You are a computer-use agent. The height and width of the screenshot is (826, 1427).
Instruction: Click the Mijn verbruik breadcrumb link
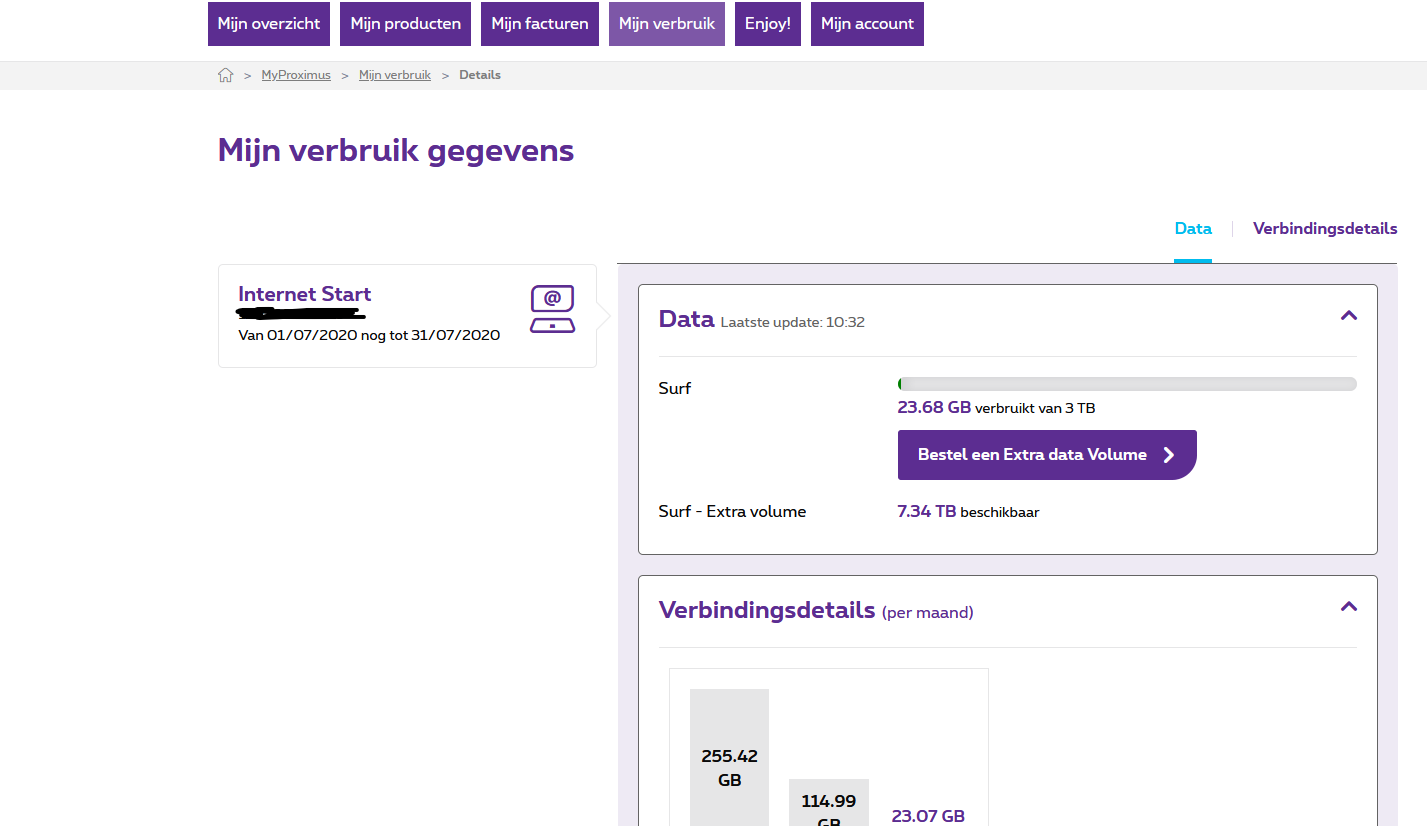click(x=395, y=75)
